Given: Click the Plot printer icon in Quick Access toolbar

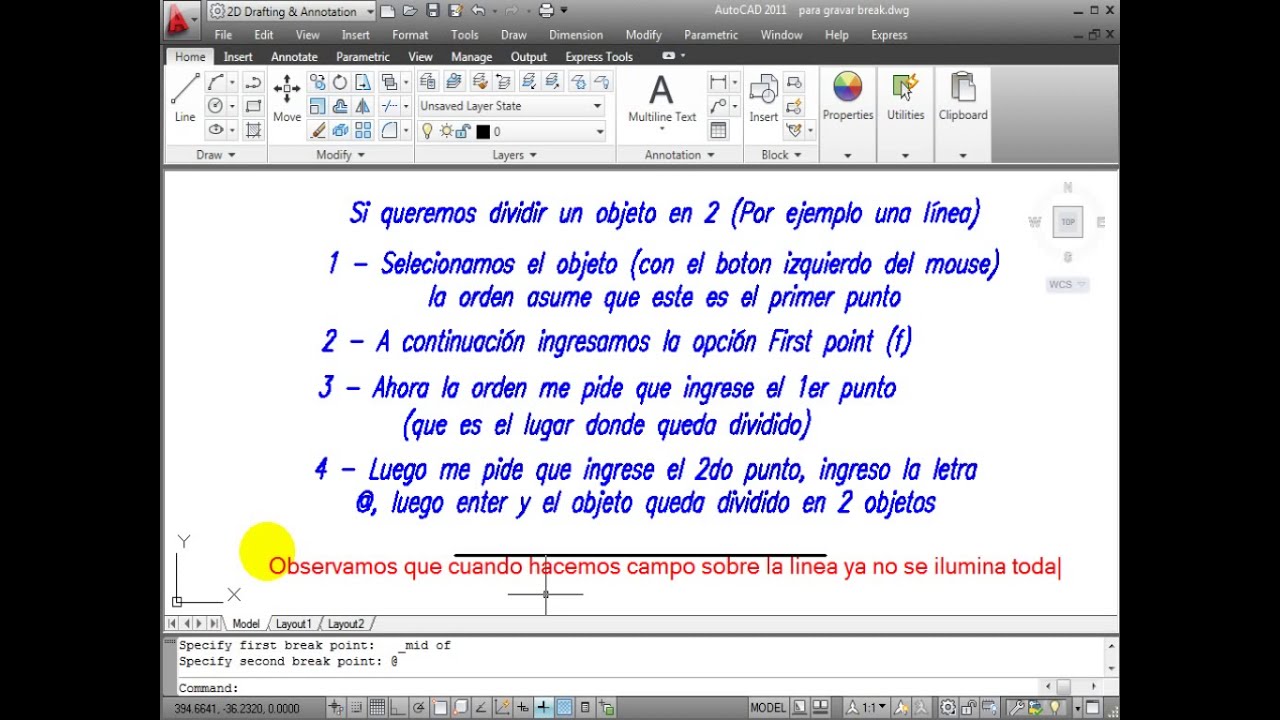Looking at the screenshot, I should tap(547, 11).
